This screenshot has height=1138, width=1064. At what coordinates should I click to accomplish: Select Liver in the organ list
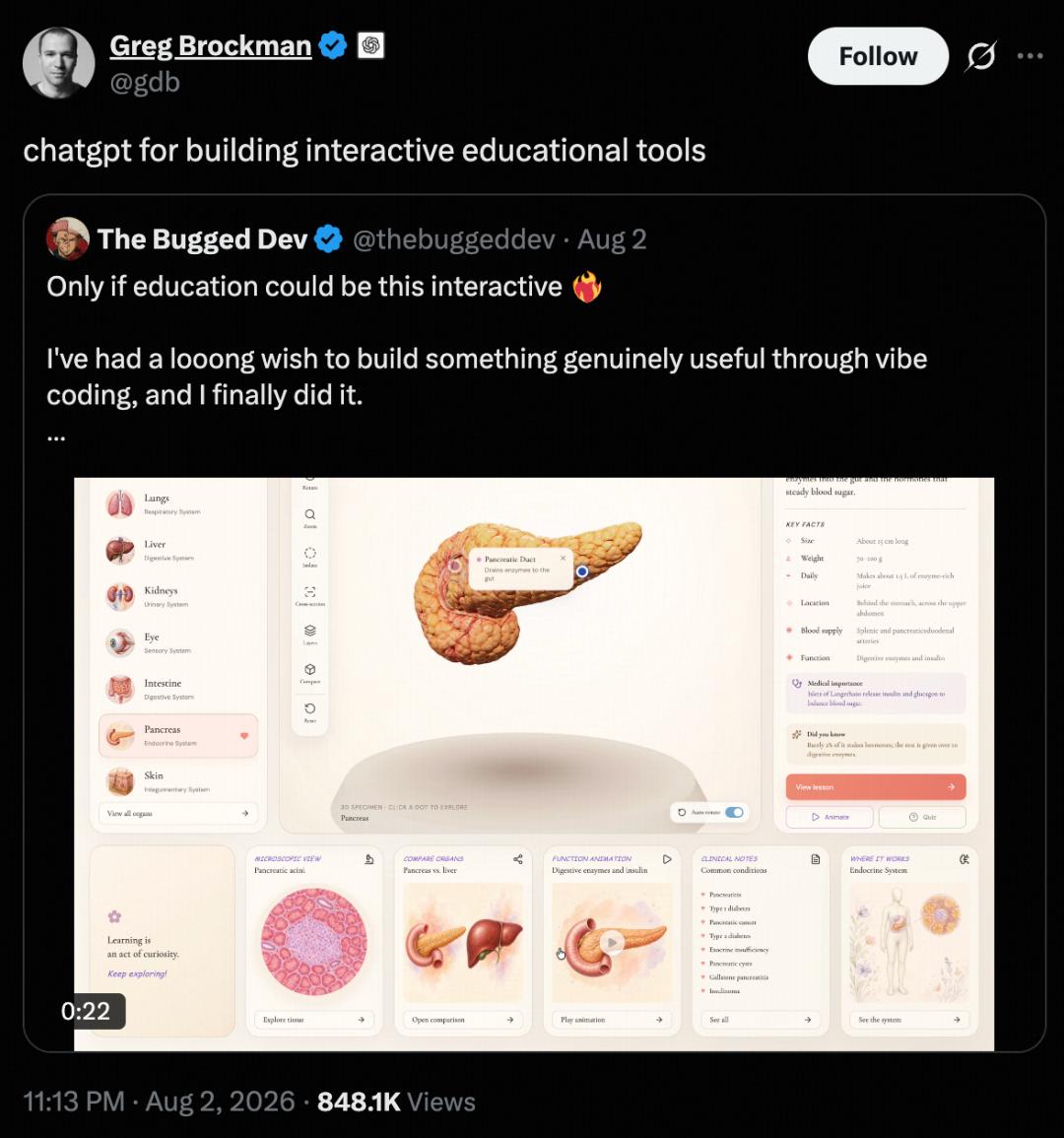click(x=177, y=550)
